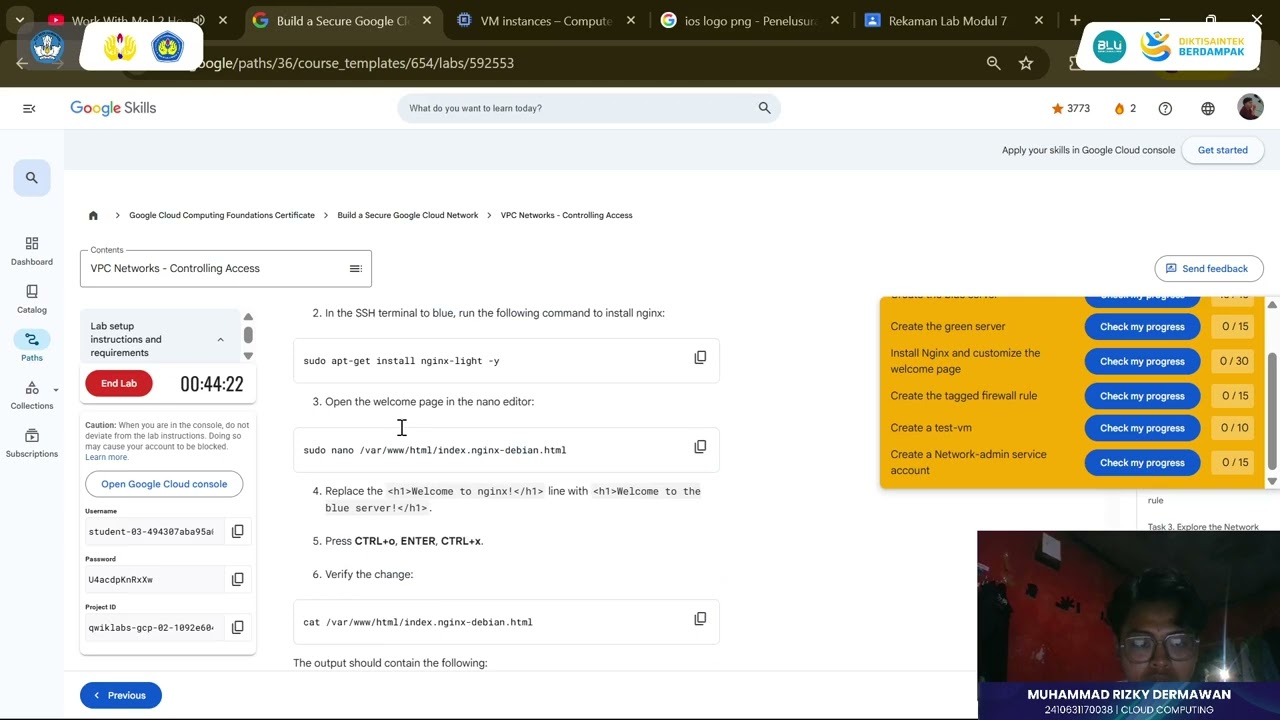Click the Google Skills logo
The width and height of the screenshot is (1280, 720).
pyautogui.click(x=113, y=108)
